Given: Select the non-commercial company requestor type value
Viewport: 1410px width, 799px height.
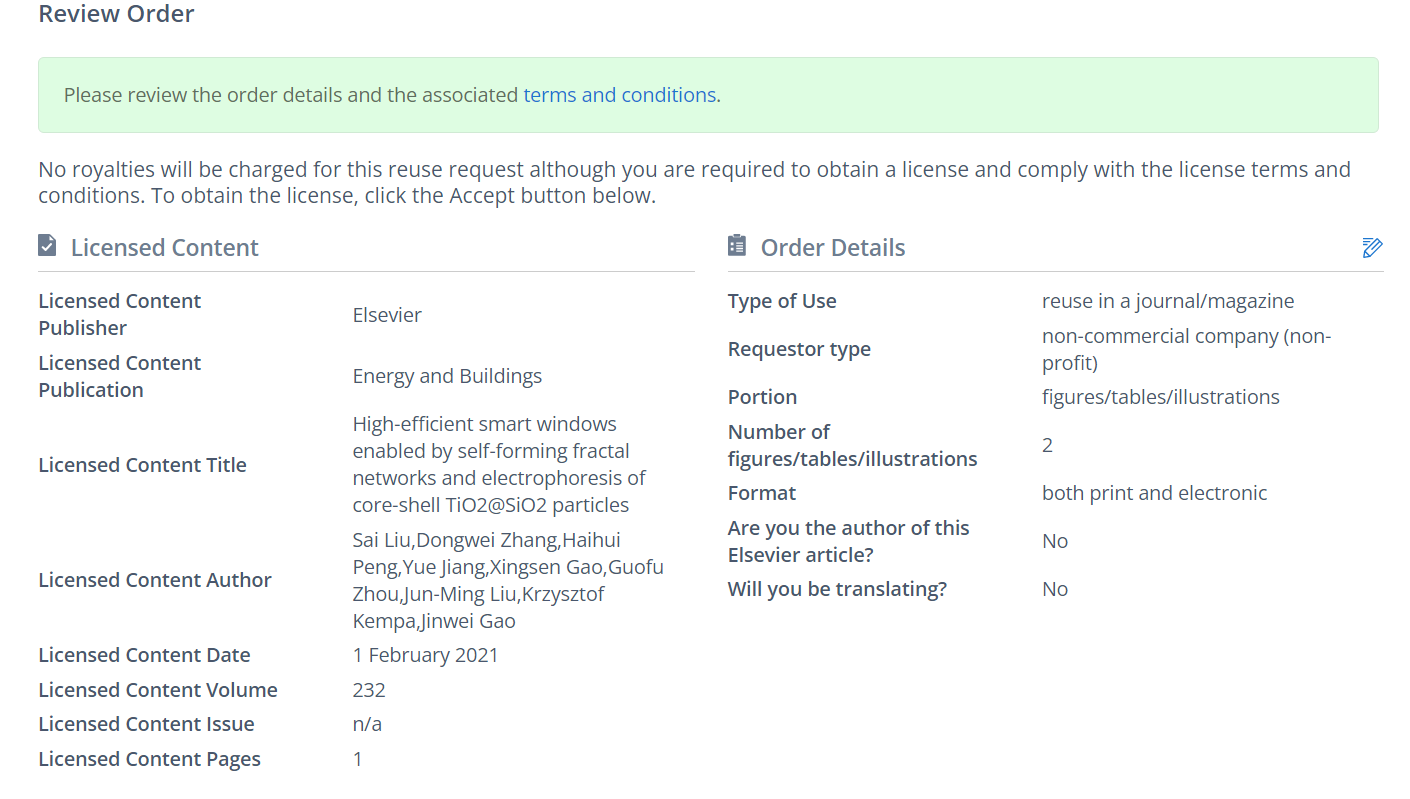Looking at the screenshot, I should pos(1185,349).
